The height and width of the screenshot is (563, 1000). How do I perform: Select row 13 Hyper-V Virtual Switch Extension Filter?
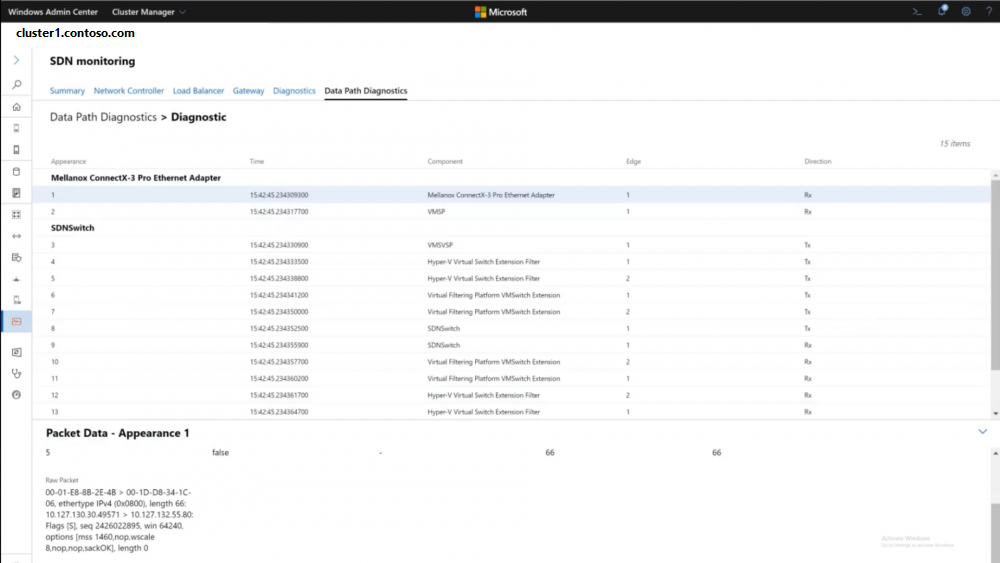pyautogui.click(x=511, y=411)
